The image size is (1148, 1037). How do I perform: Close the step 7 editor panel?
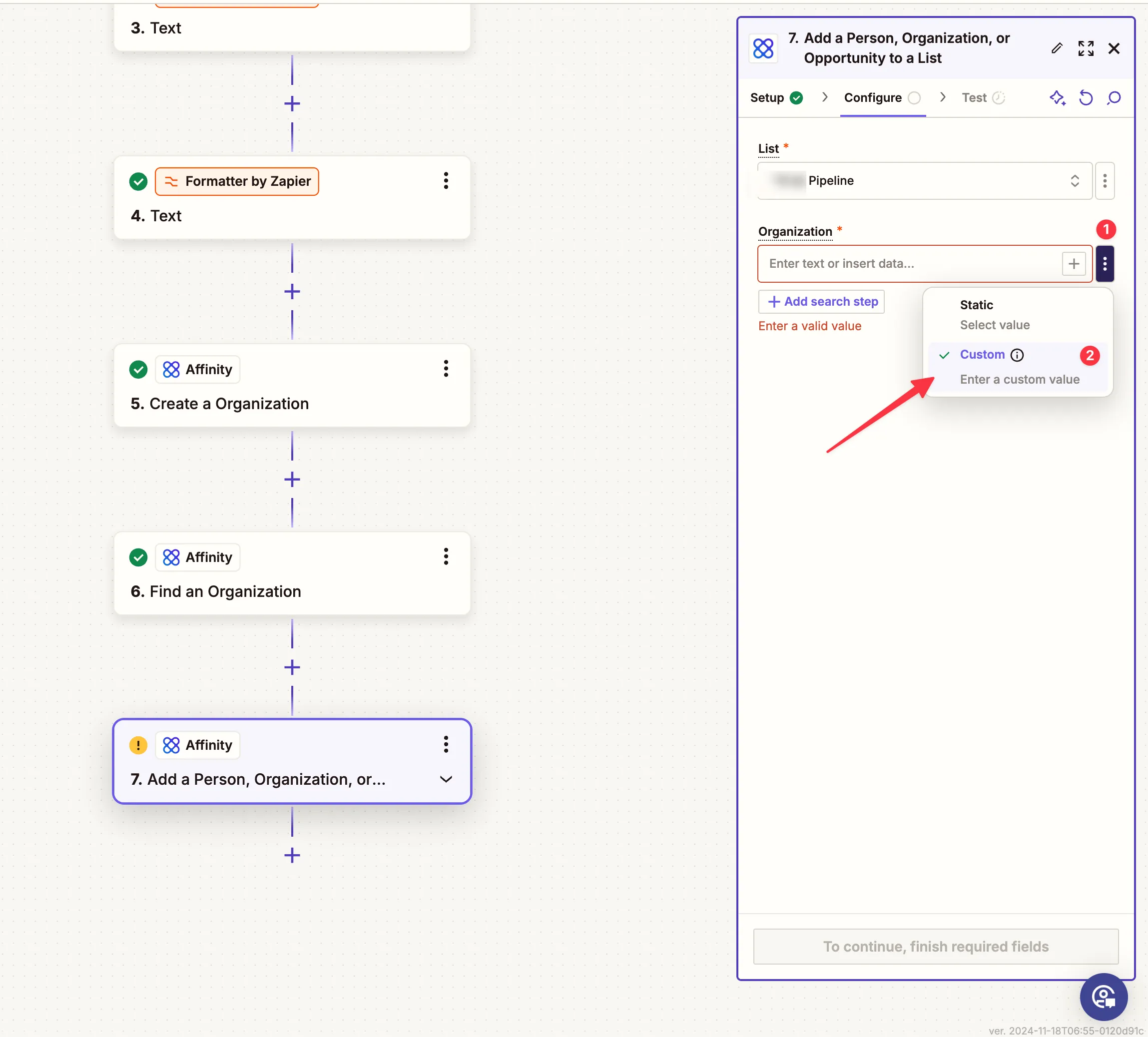pos(1115,48)
